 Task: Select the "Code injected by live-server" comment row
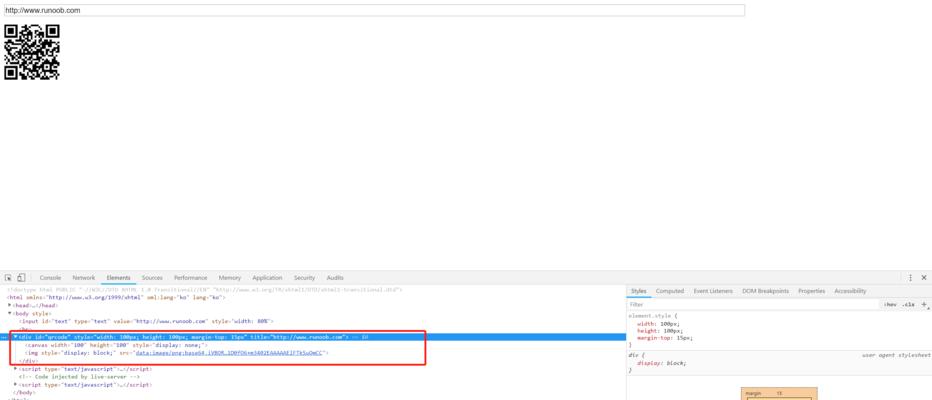point(313,376)
